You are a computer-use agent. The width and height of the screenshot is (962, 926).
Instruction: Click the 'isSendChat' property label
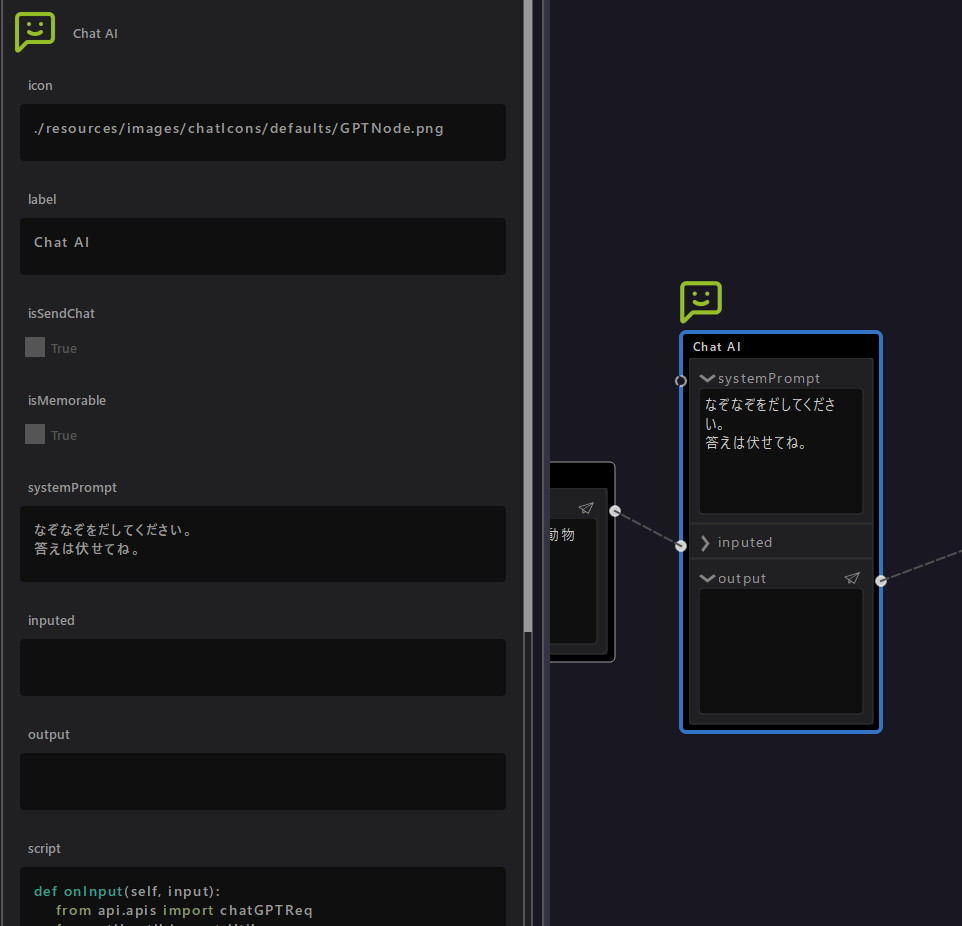pyautogui.click(x=61, y=314)
